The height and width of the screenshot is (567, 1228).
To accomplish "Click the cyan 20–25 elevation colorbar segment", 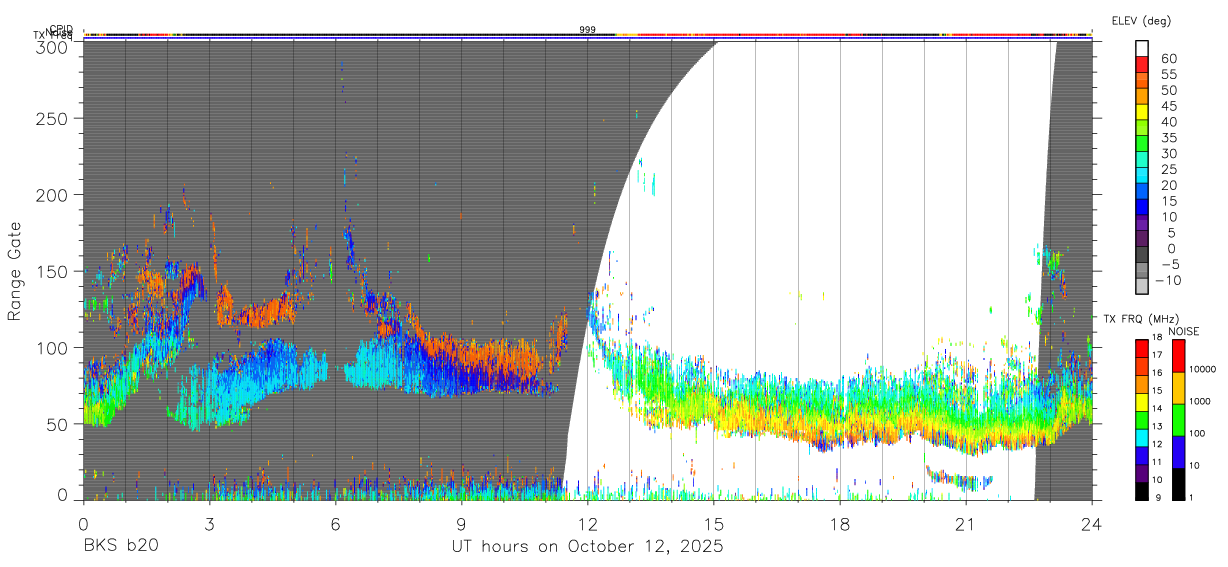I will pos(1142,175).
